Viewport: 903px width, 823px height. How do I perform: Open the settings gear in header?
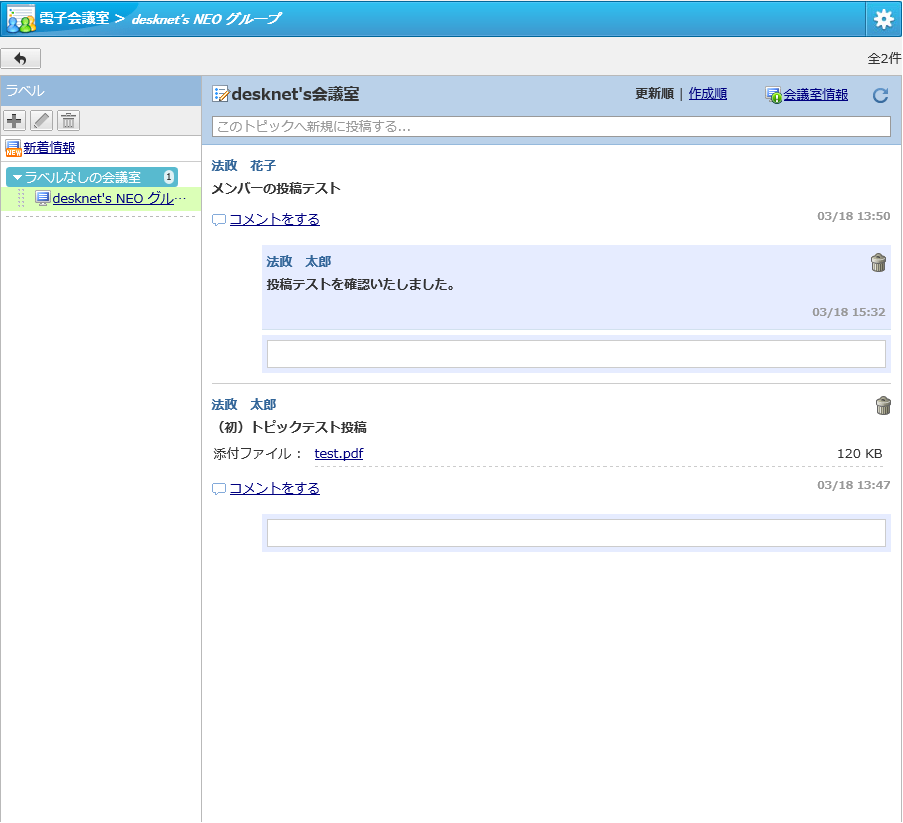[x=883, y=19]
